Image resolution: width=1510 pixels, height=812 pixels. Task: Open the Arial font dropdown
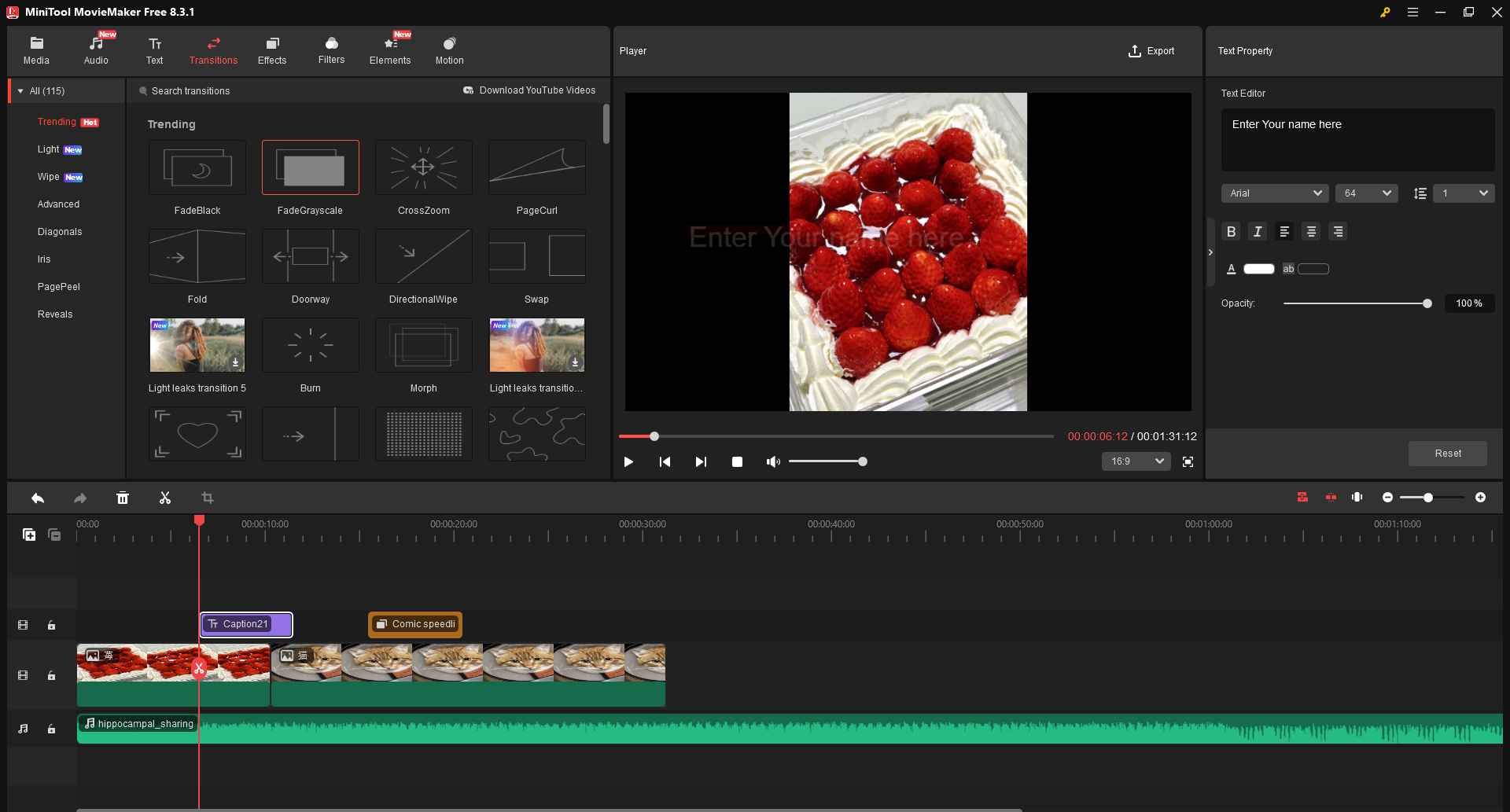1274,193
